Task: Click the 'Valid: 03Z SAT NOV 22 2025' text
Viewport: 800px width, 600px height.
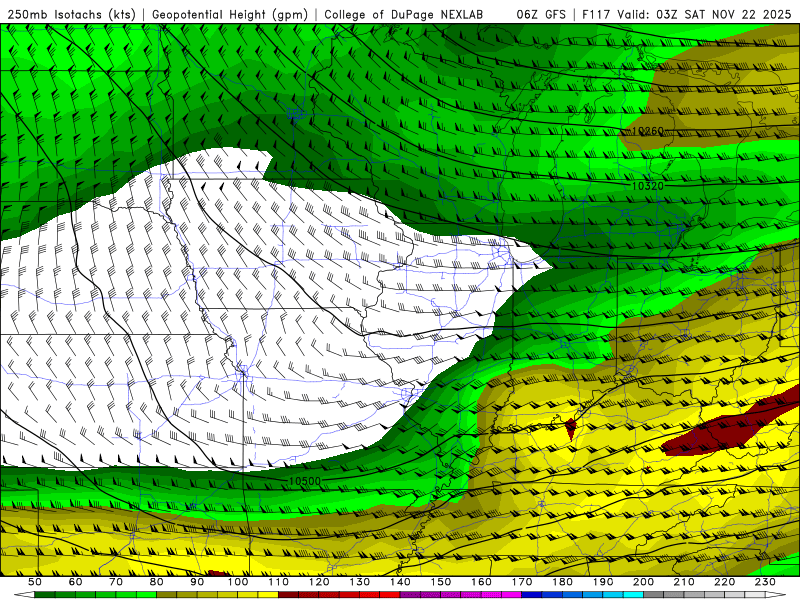Action: coord(707,15)
